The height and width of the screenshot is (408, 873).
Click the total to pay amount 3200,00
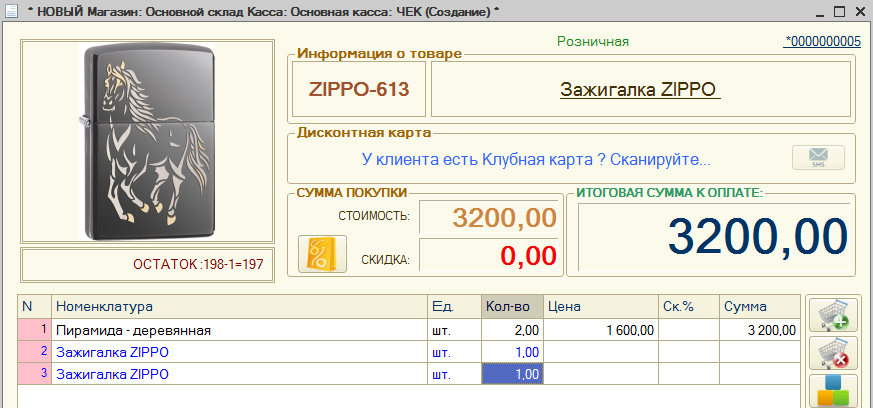714,237
